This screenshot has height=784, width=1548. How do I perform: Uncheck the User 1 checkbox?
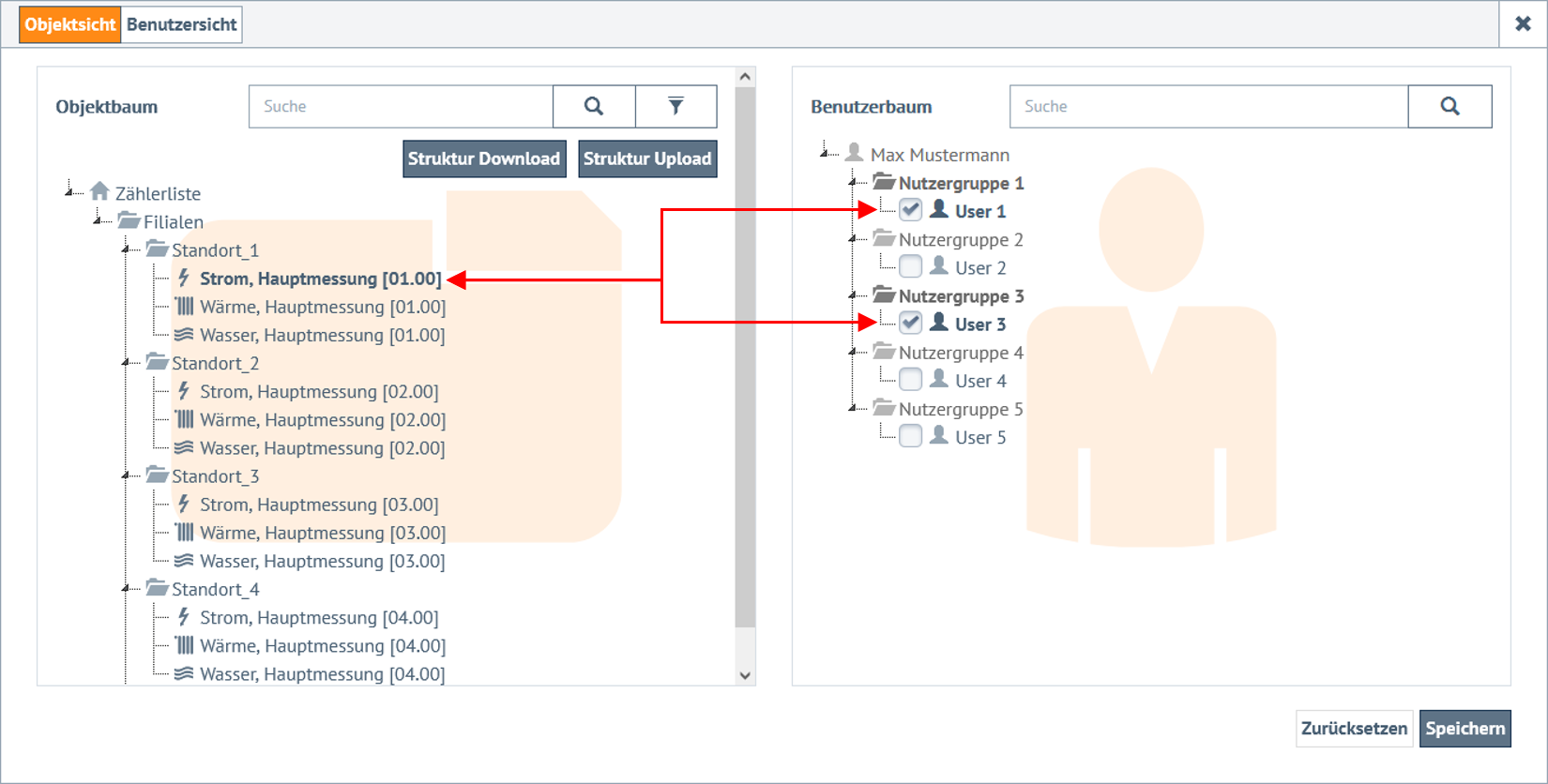[910, 210]
